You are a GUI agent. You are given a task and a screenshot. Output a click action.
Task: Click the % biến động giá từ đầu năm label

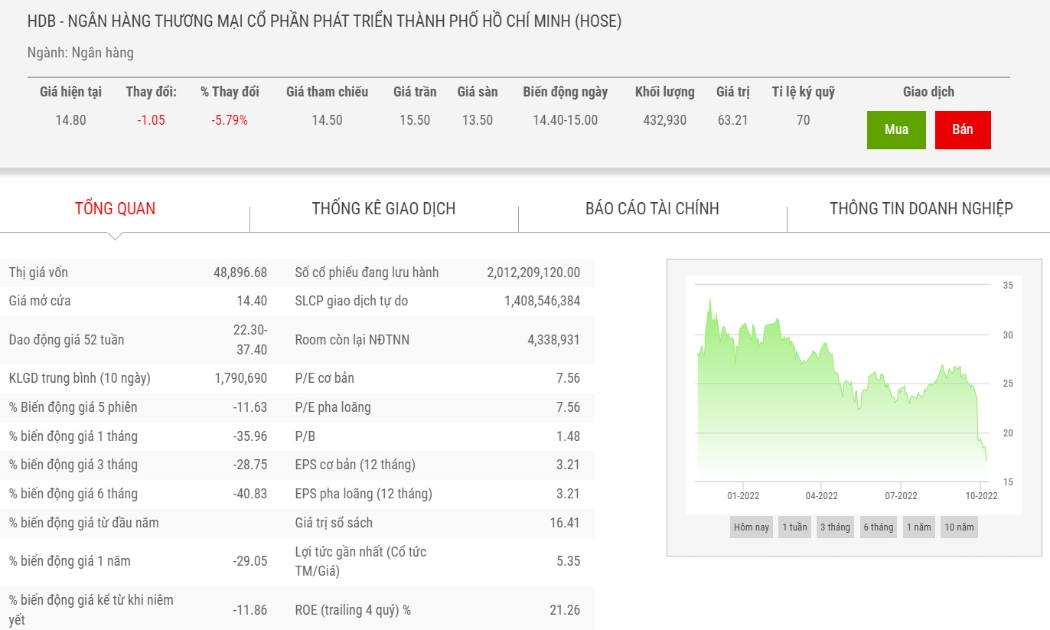pos(84,523)
